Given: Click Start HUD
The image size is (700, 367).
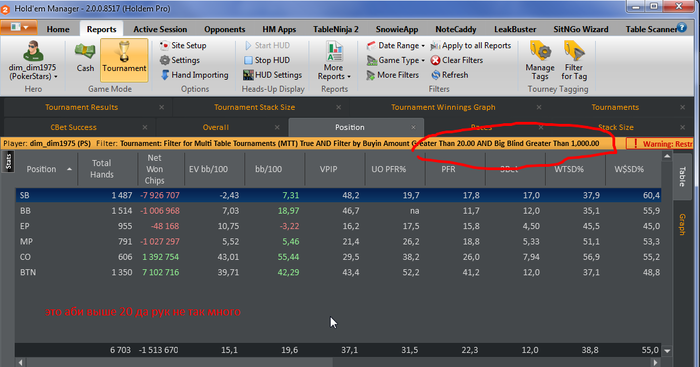Looking at the screenshot, I should click(267, 45).
